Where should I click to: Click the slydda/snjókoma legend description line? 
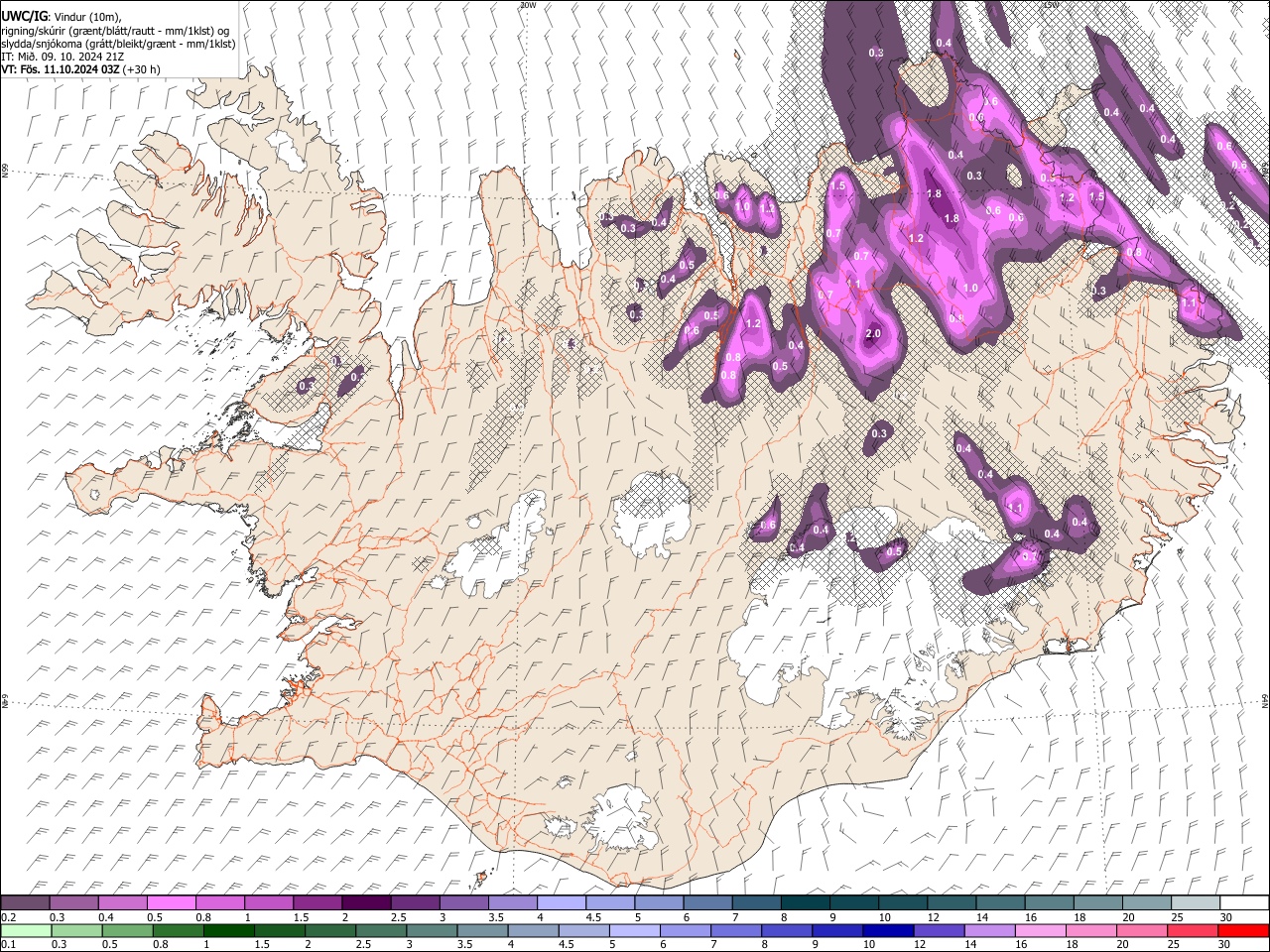119,44
